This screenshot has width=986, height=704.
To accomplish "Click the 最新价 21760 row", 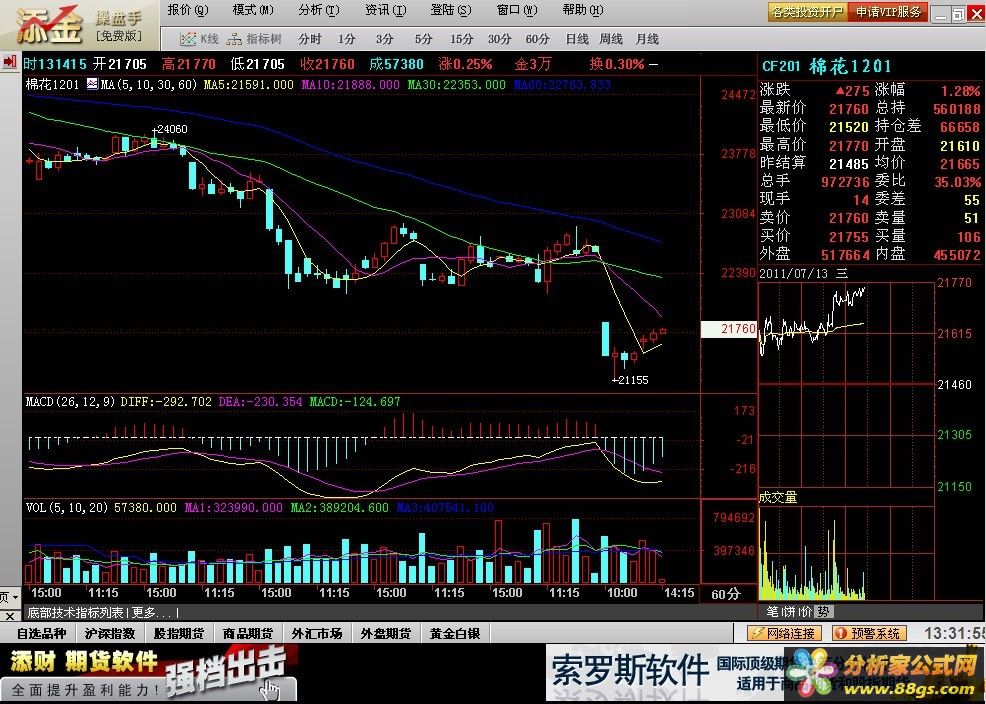I will coord(814,109).
